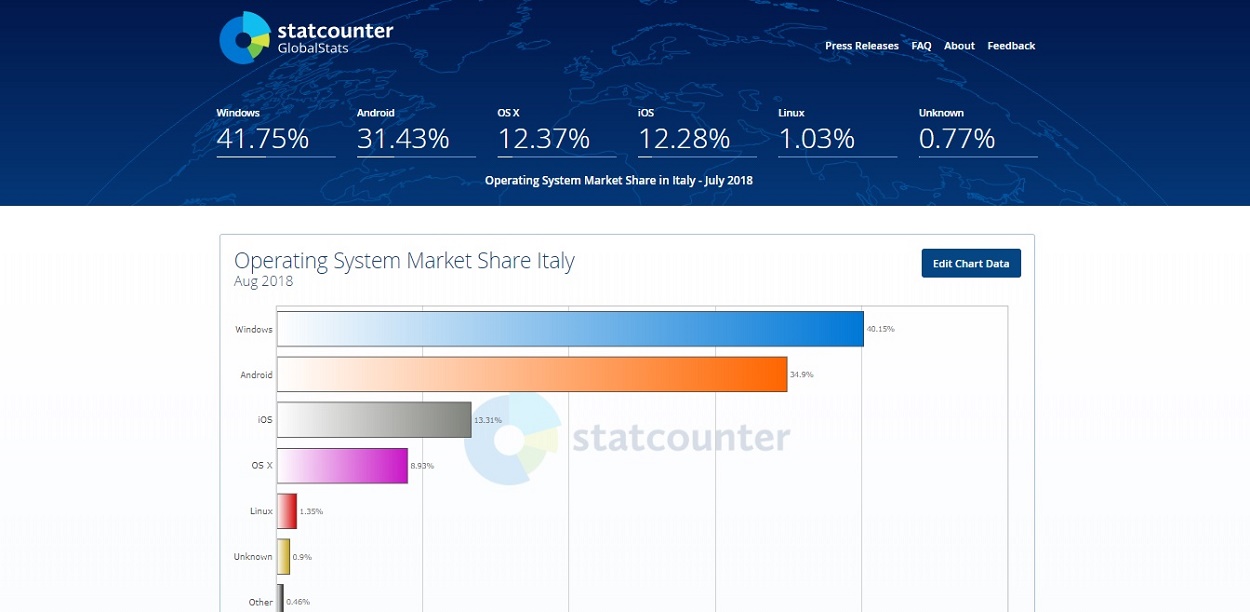
Task: Select the Android 31.43% stat
Action: pyautogui.click(x=416, y=132)
